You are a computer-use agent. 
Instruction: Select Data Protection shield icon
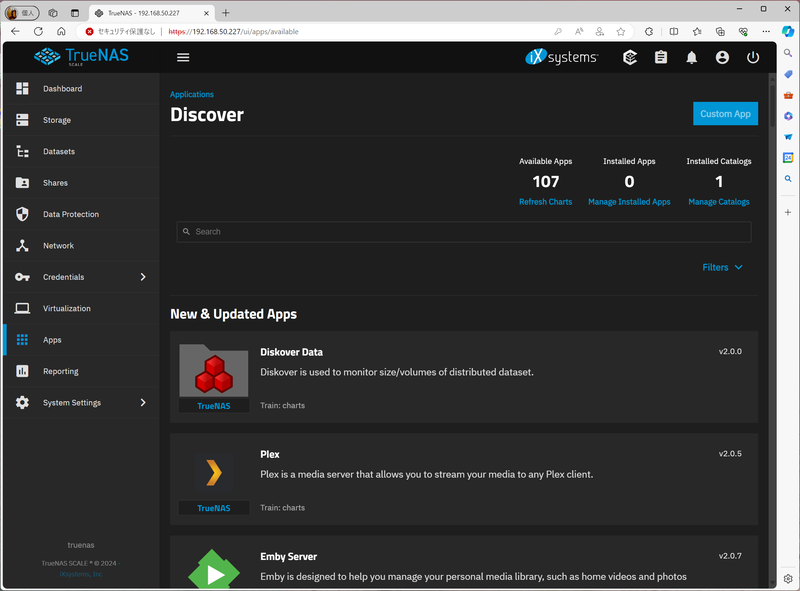pyautogui.click(x=22, y=214)
